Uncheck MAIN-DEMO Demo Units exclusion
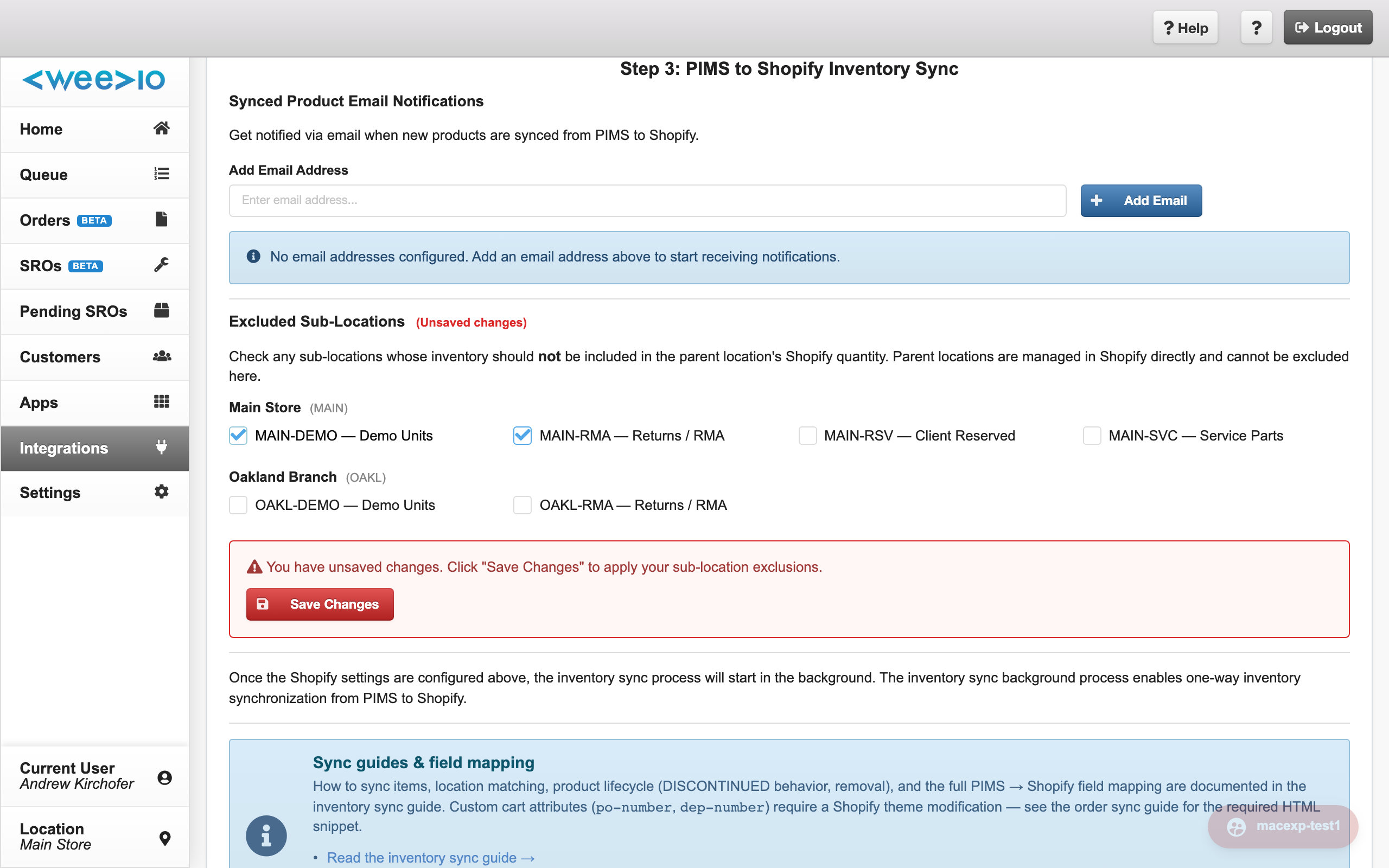Image resolution: width=1389 pixels, height=868 pixels. coord(238,436)
